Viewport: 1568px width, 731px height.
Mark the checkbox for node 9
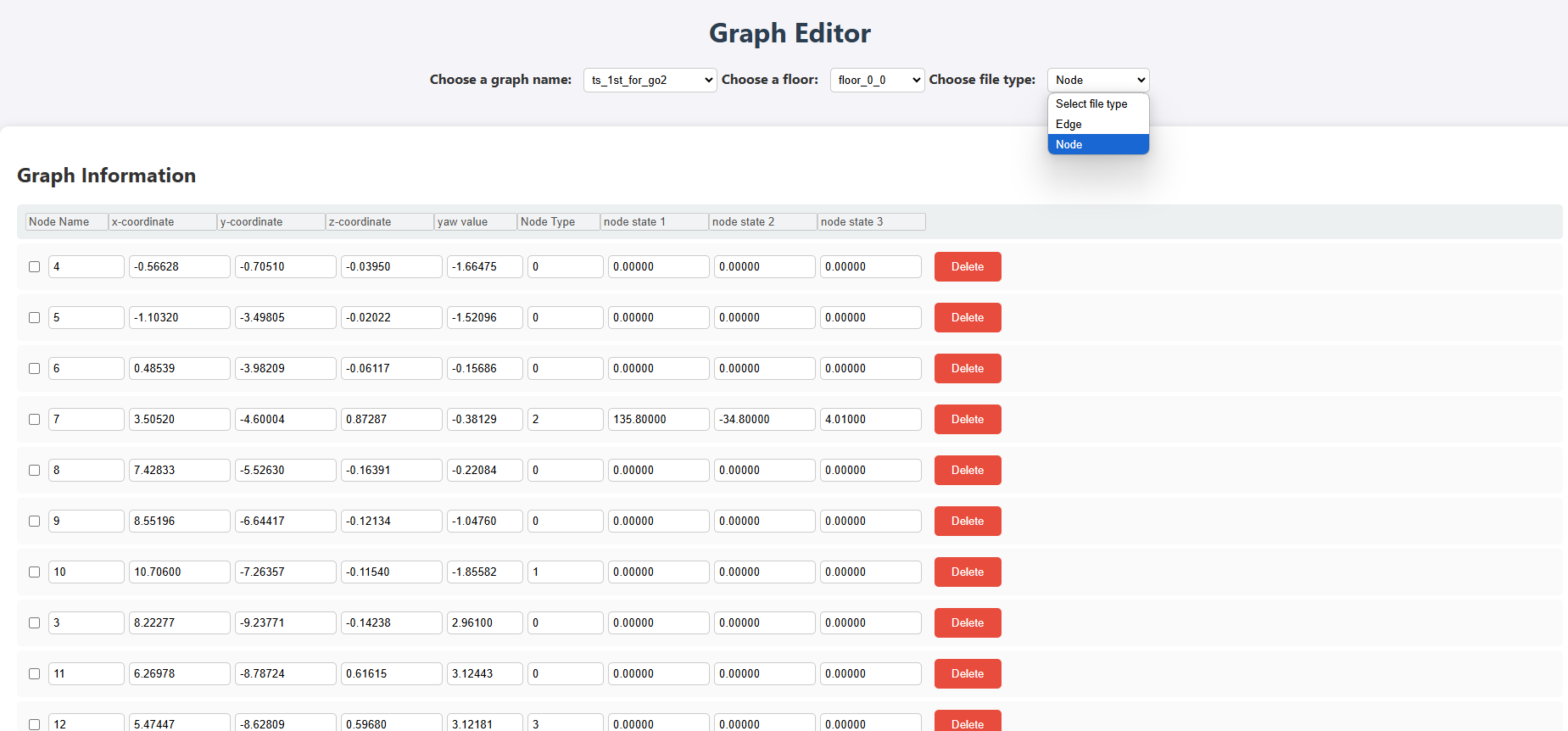coord(34,521)
